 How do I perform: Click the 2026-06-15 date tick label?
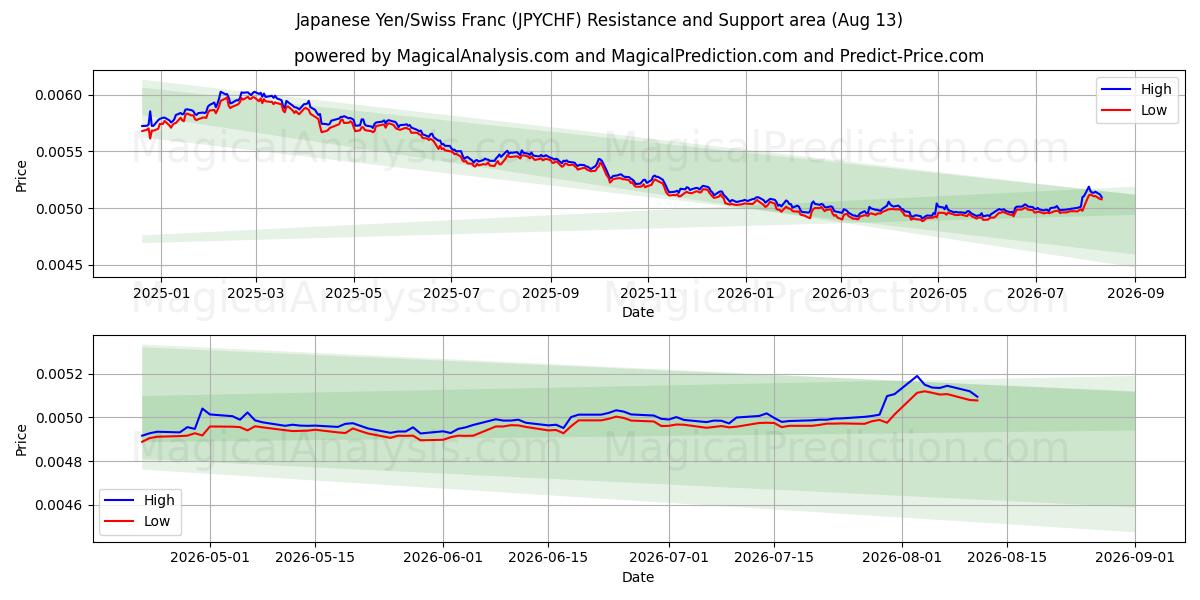(x=548, y=558)
